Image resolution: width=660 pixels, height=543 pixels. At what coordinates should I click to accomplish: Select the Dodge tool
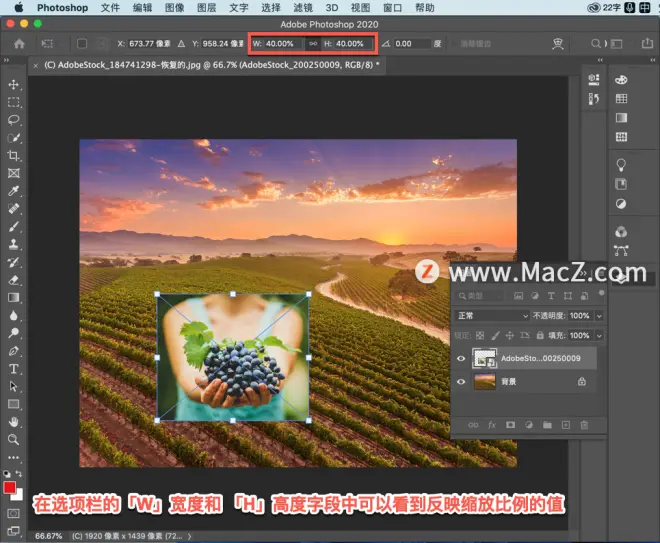coord(13,333)
